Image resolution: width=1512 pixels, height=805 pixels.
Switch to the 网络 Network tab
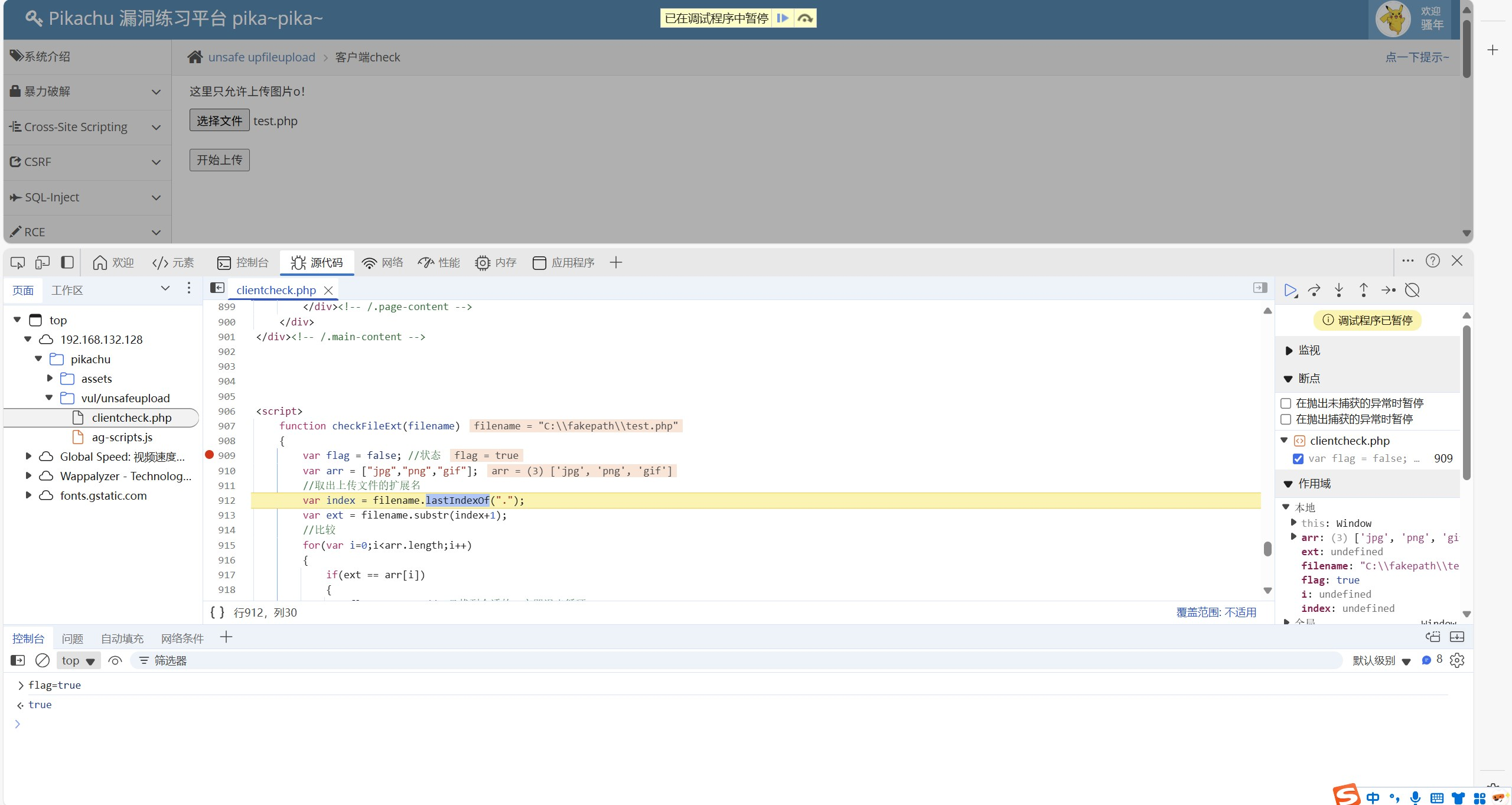[x=383, y=262]
